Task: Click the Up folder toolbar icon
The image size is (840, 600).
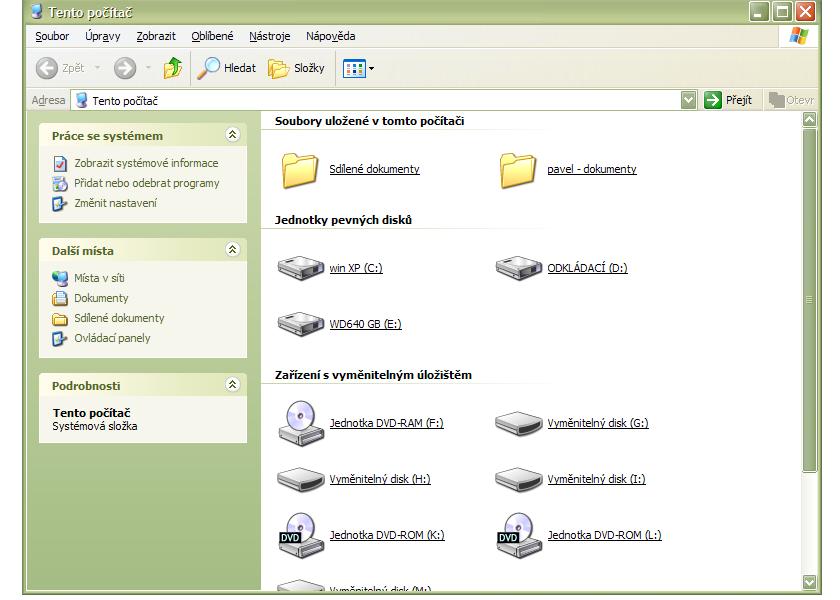Action: coord(172,68)
